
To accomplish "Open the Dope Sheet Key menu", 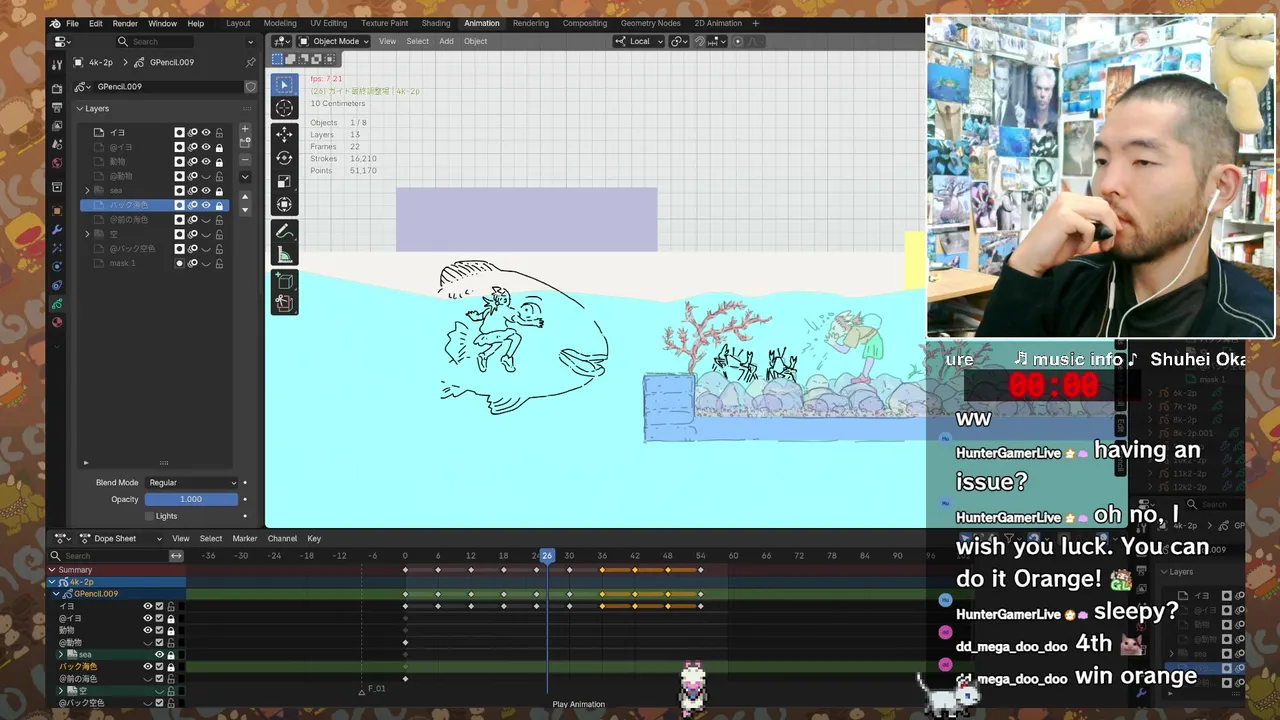I will point(314,539).
